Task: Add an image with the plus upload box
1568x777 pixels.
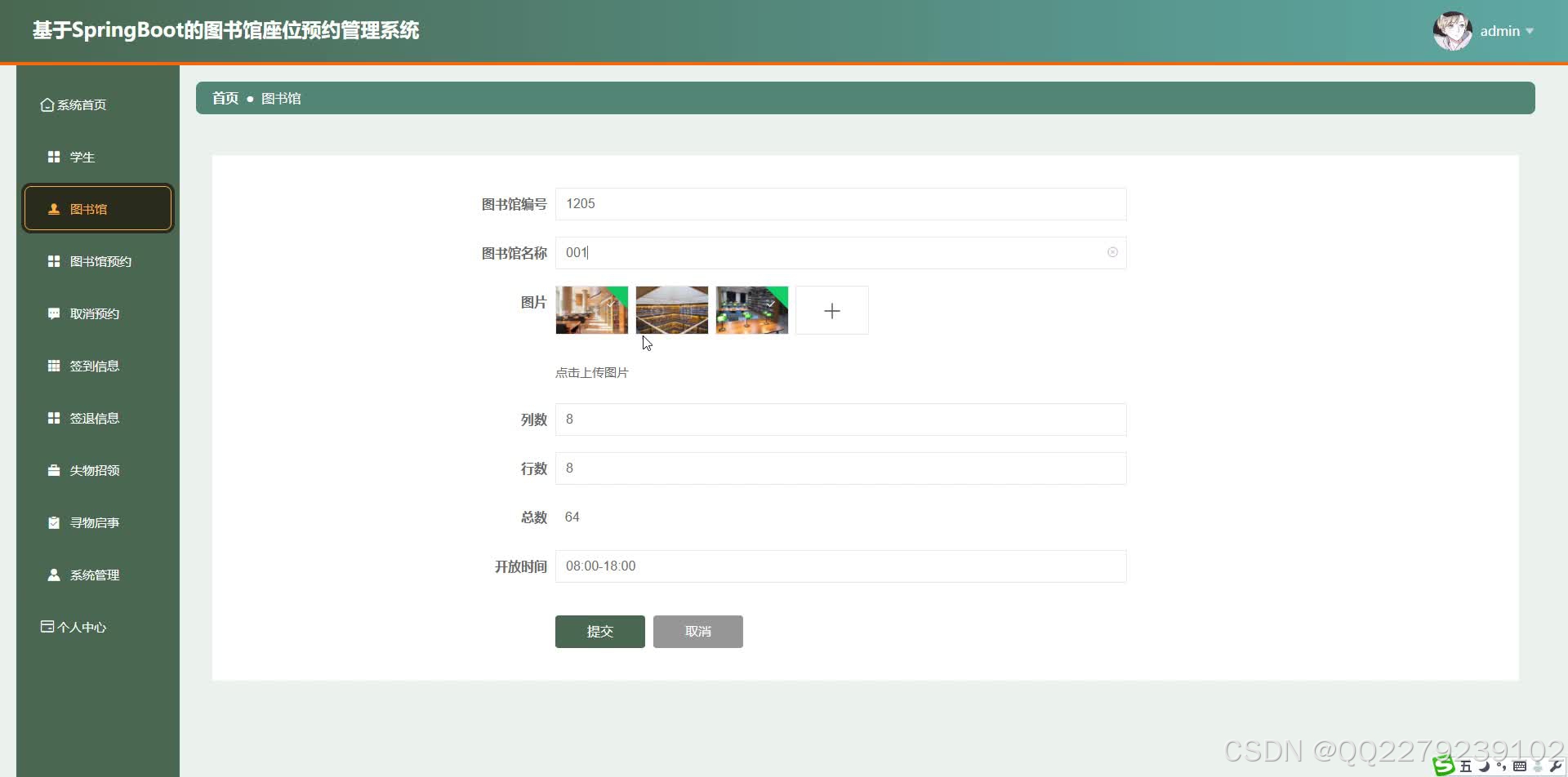Action: coord(832,310)
